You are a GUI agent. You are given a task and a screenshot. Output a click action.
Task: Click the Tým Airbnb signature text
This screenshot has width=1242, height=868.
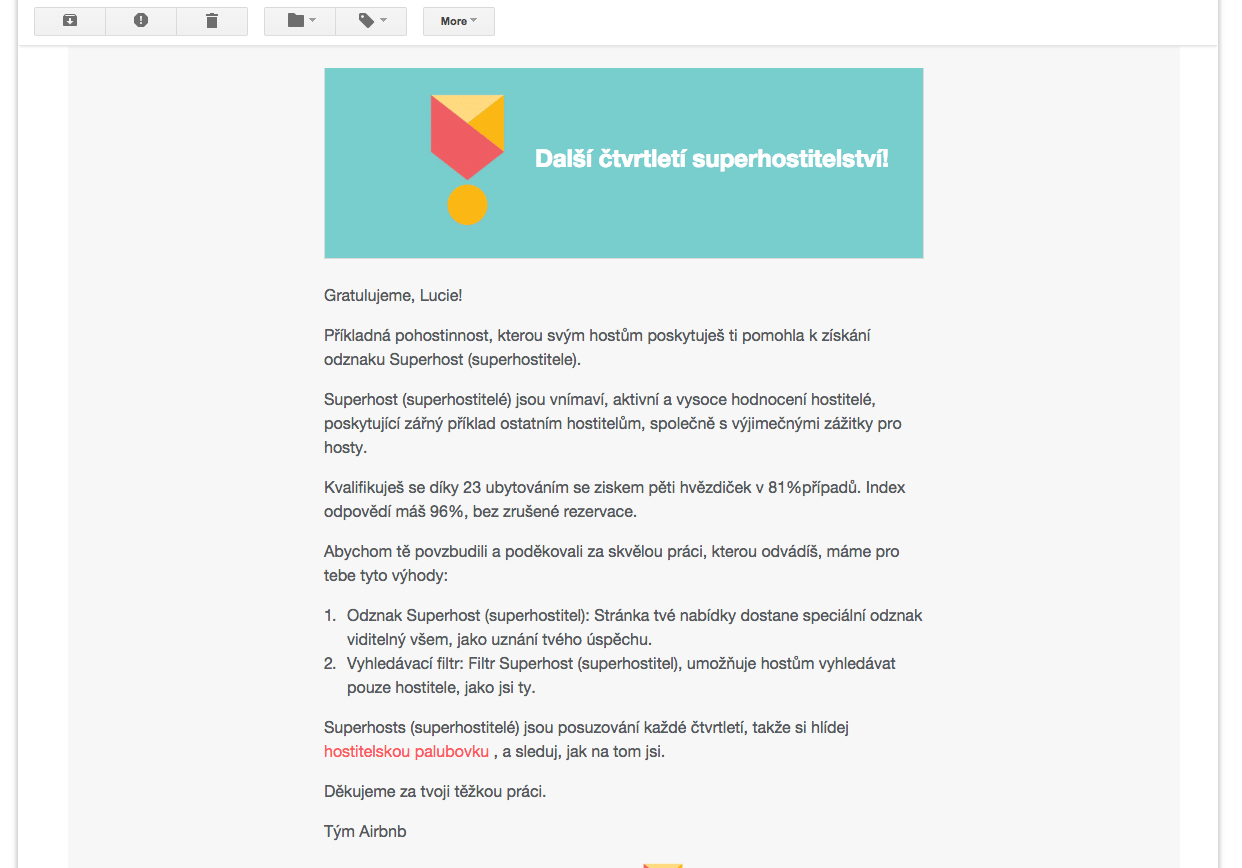click(365, 832)
